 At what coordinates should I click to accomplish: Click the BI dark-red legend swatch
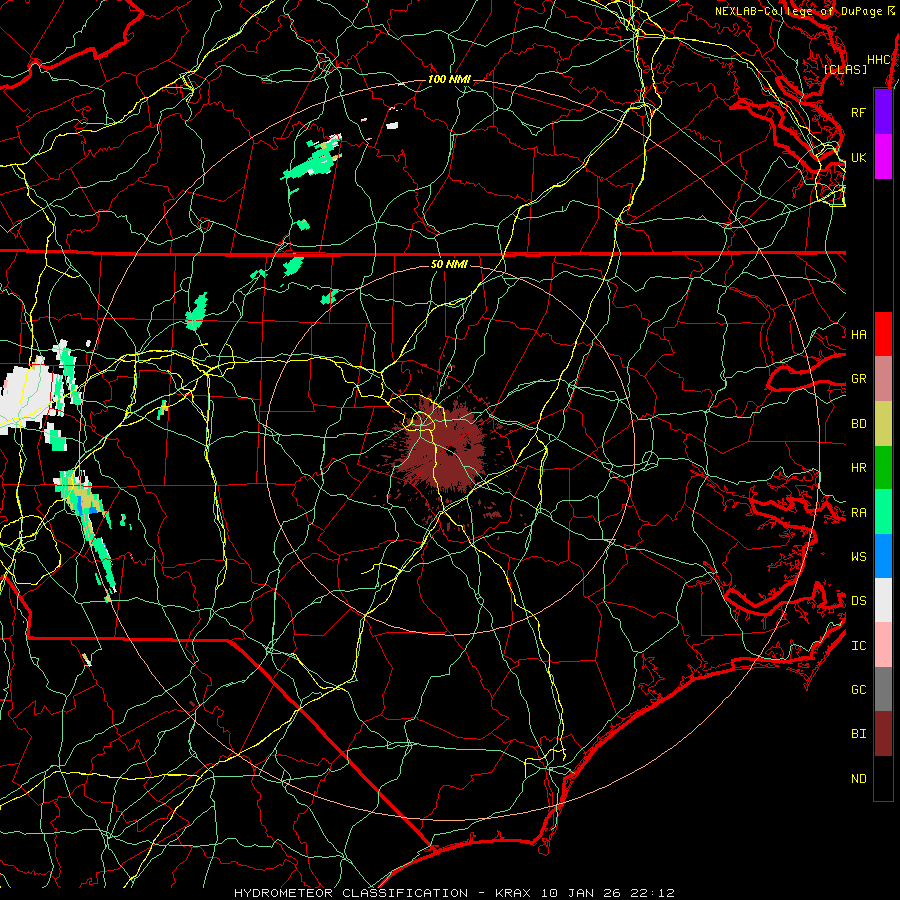click(883, 734)
